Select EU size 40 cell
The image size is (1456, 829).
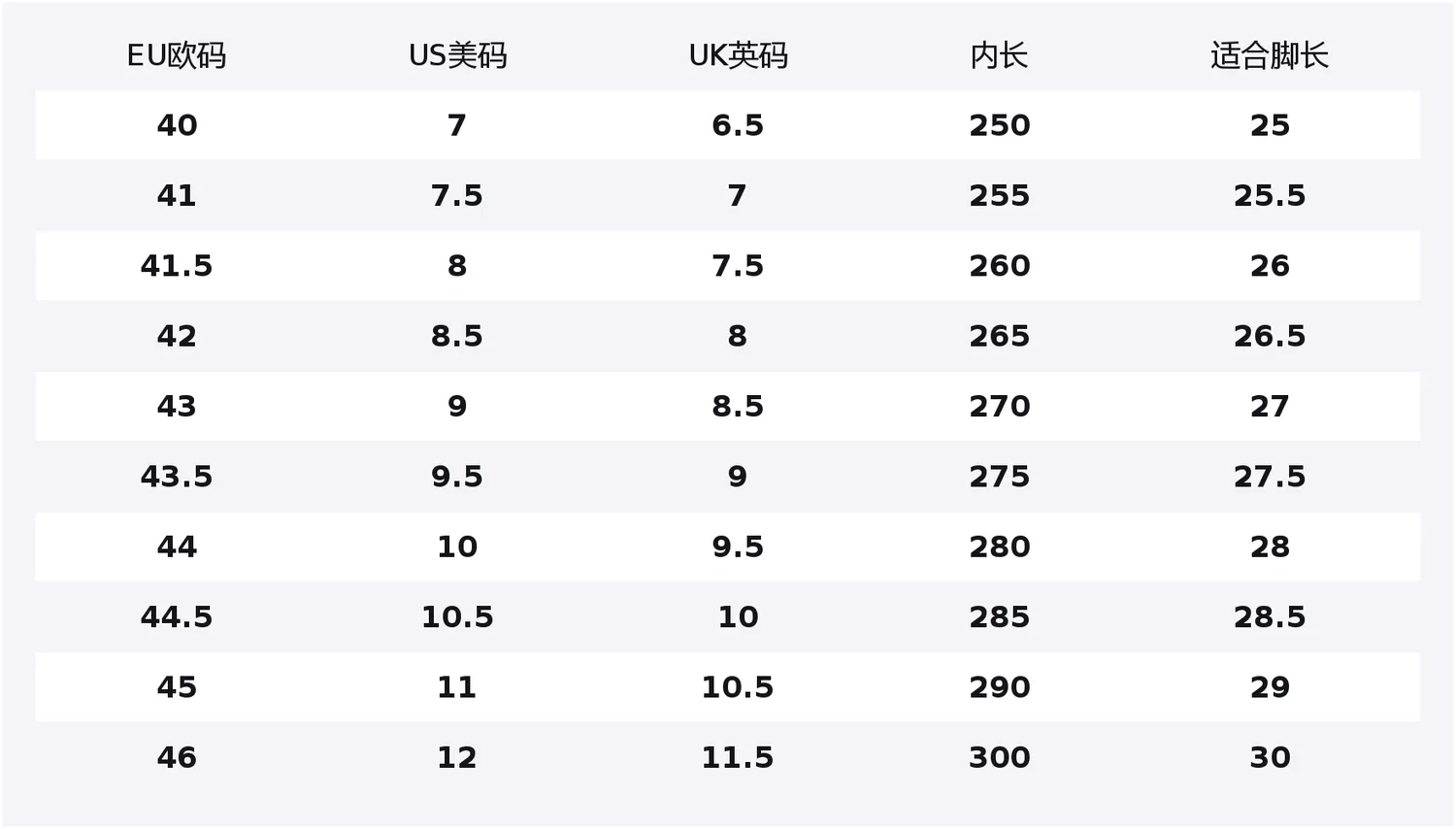tap(177, 125)
